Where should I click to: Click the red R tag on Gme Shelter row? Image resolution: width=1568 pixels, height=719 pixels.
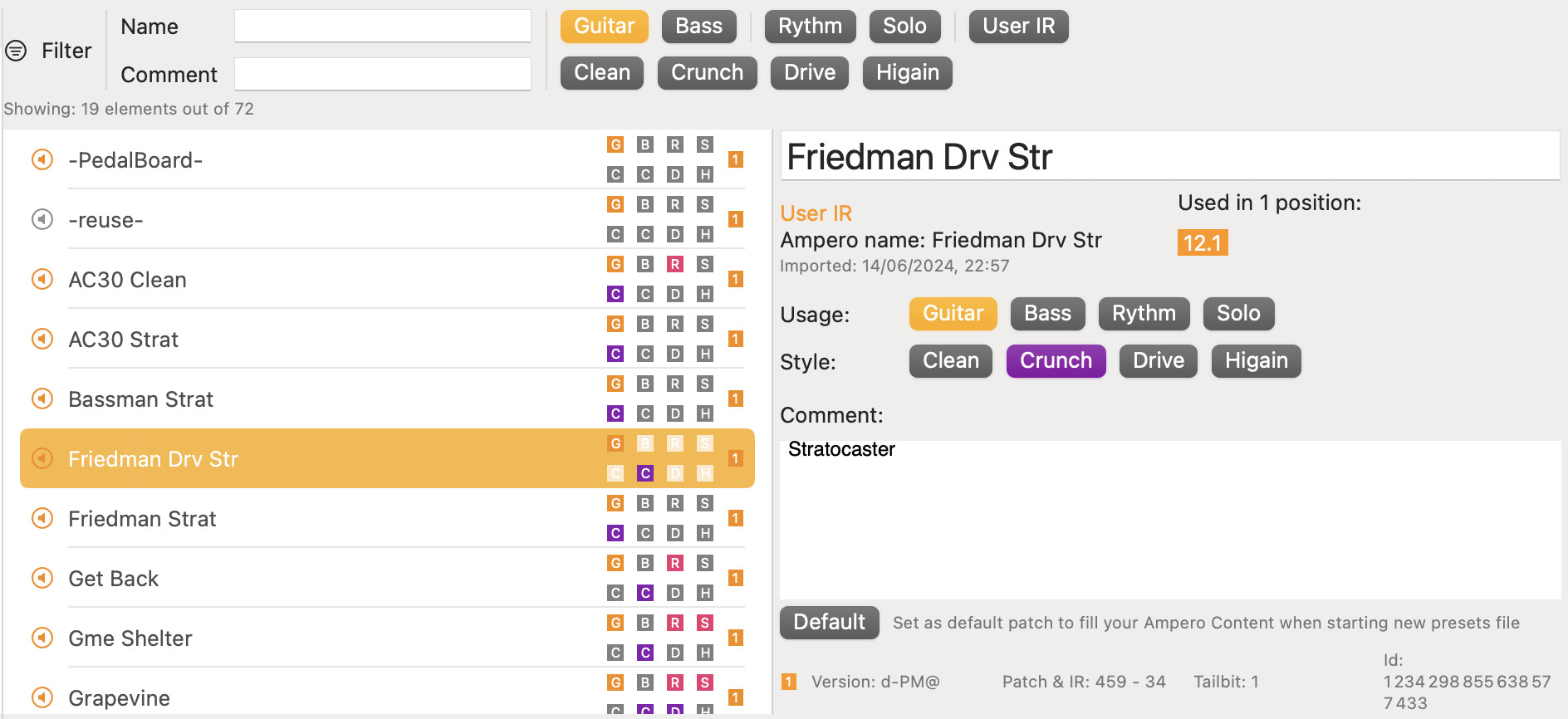[675, 623]
